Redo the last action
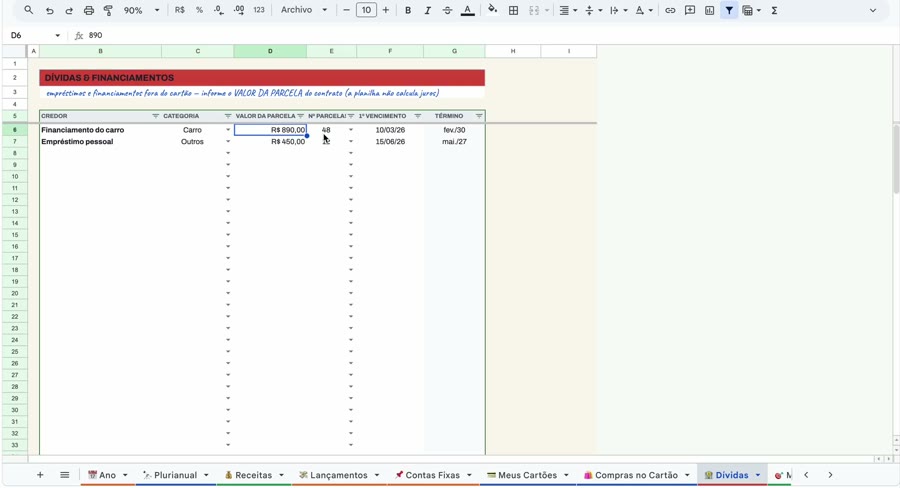The image size is (900, 488). point(69,10)
